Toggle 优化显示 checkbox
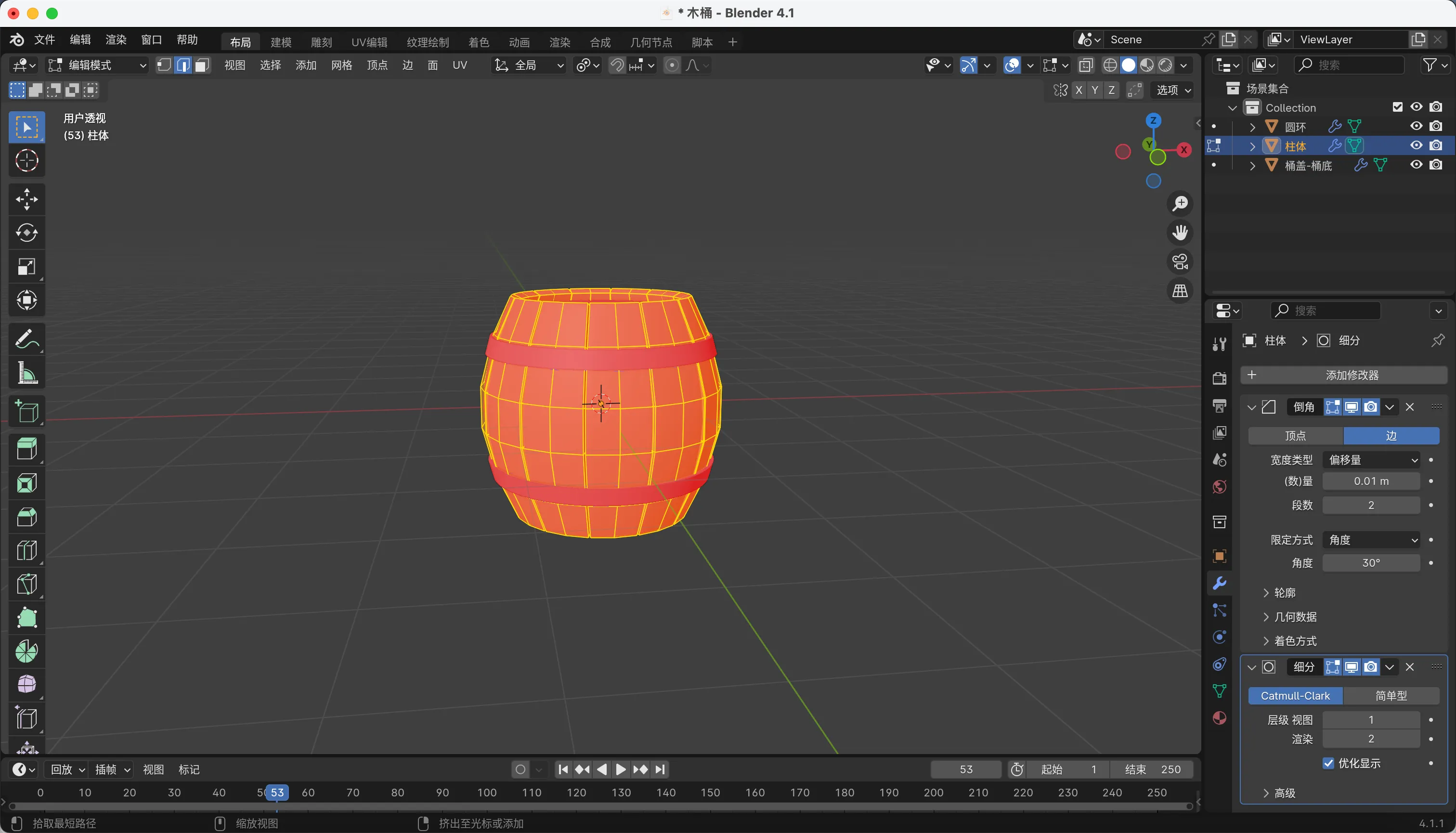Viewport: 1456px width, 833px height. click(1328, 763)
